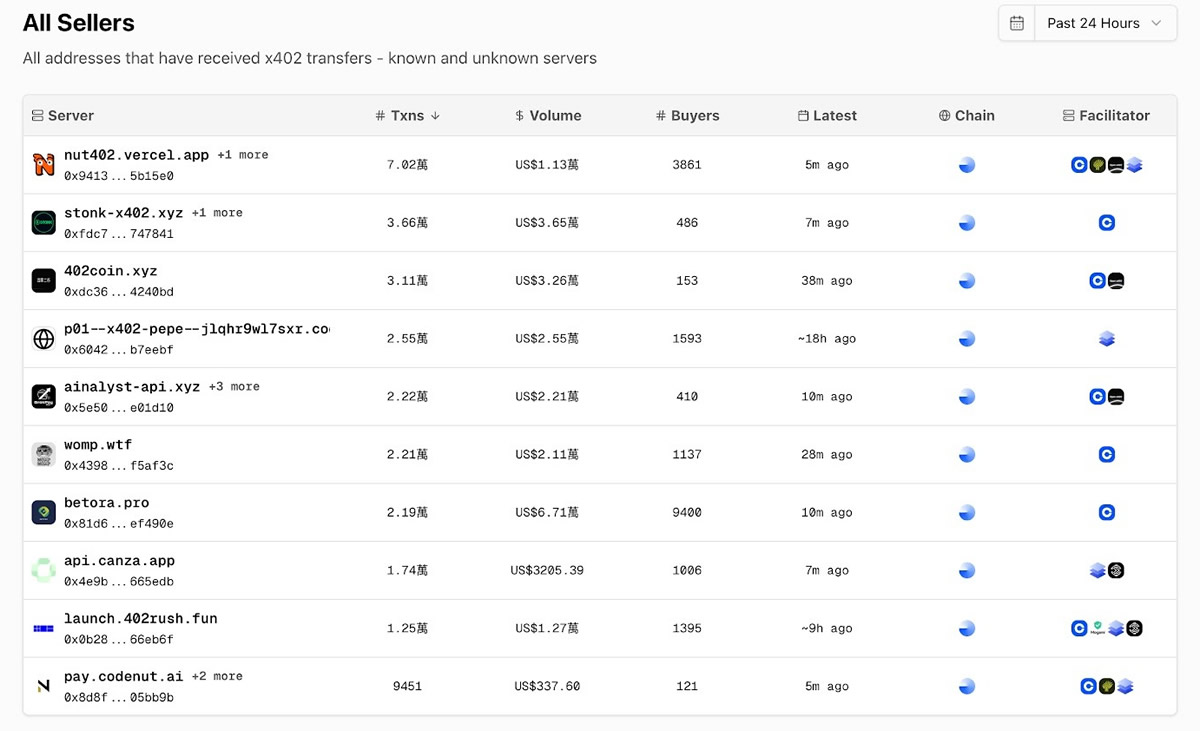Expand +3 more next to ainalyst-api.xyz
The height and width of the screenshot is (731, 1200).
click(x=234, y=386)
